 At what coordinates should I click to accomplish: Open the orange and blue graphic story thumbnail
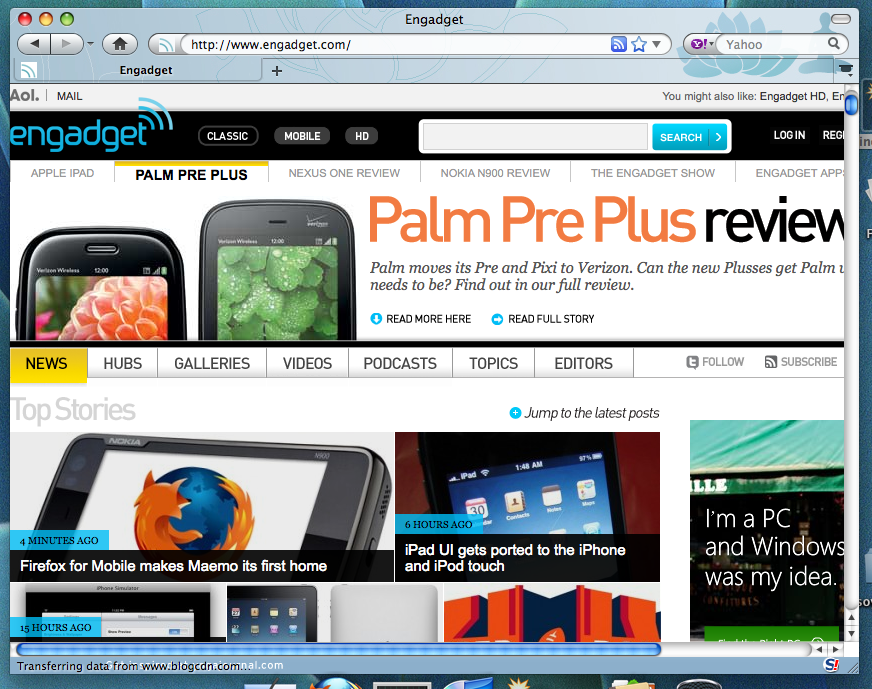552,613
